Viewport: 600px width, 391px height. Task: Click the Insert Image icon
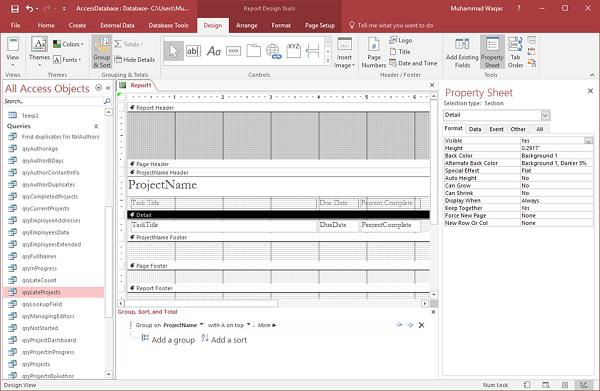[344, 53]
